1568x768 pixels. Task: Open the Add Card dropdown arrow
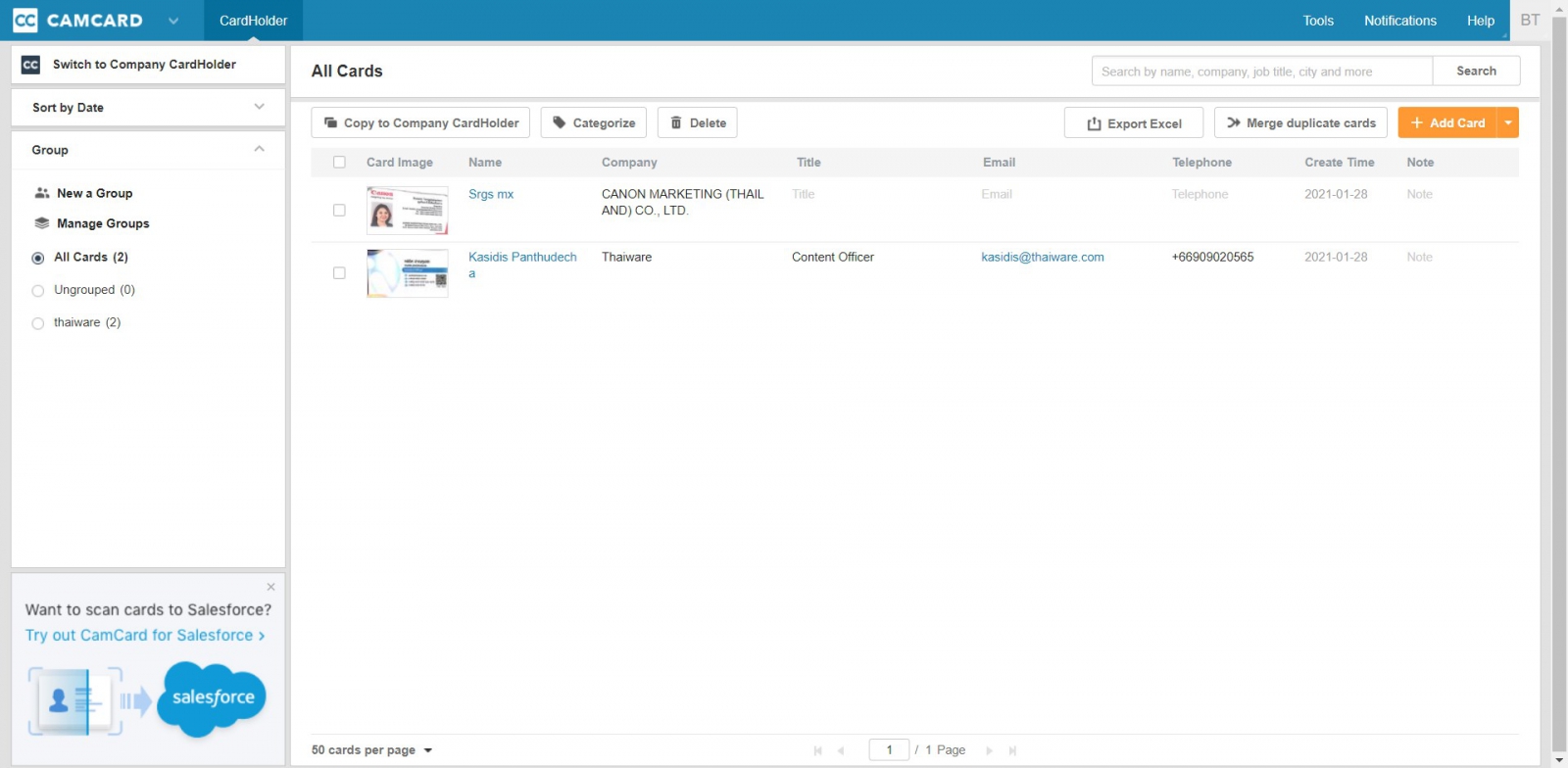click(1508, 123)
